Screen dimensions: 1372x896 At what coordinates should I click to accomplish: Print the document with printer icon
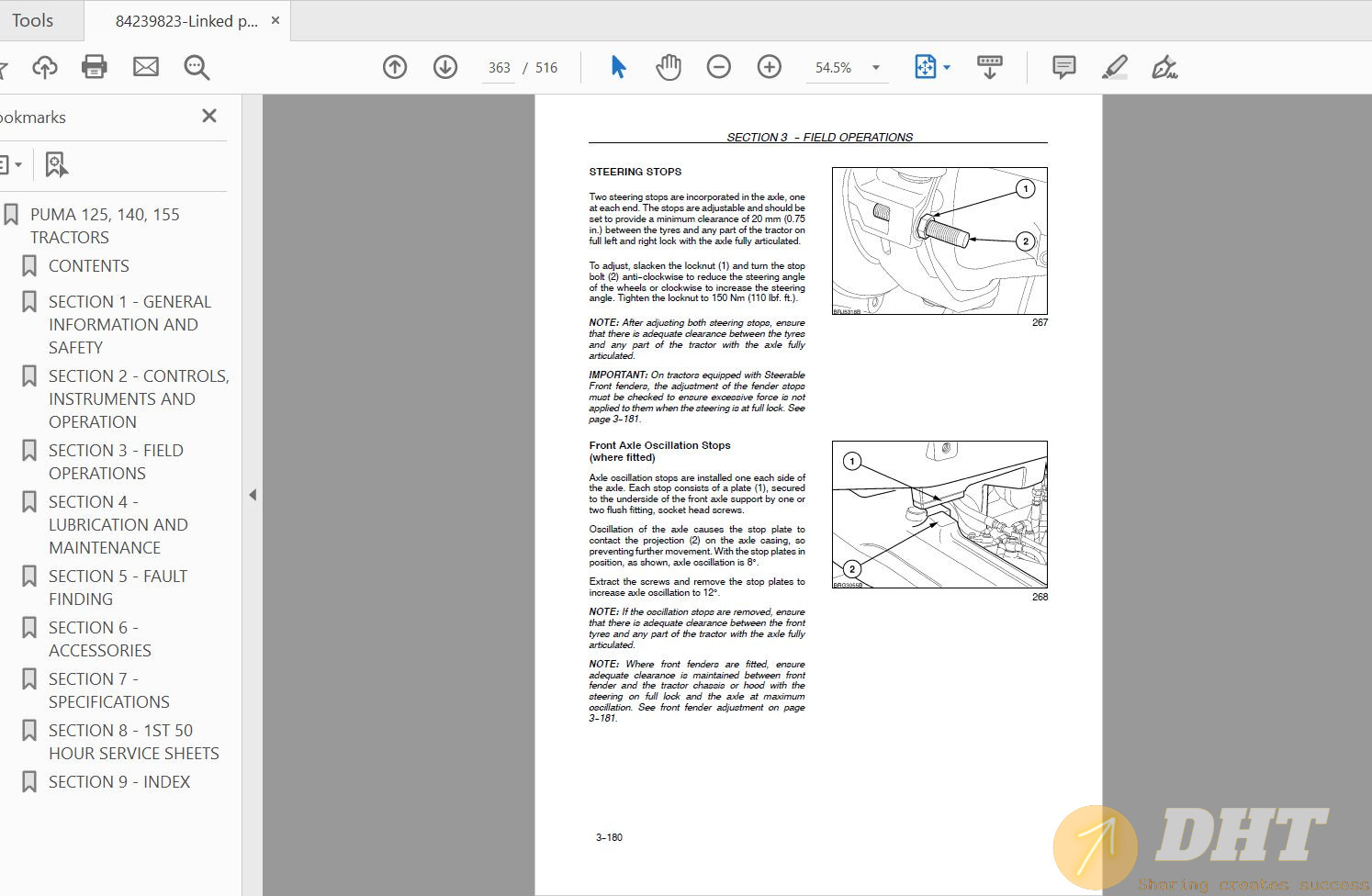[95, 67]
